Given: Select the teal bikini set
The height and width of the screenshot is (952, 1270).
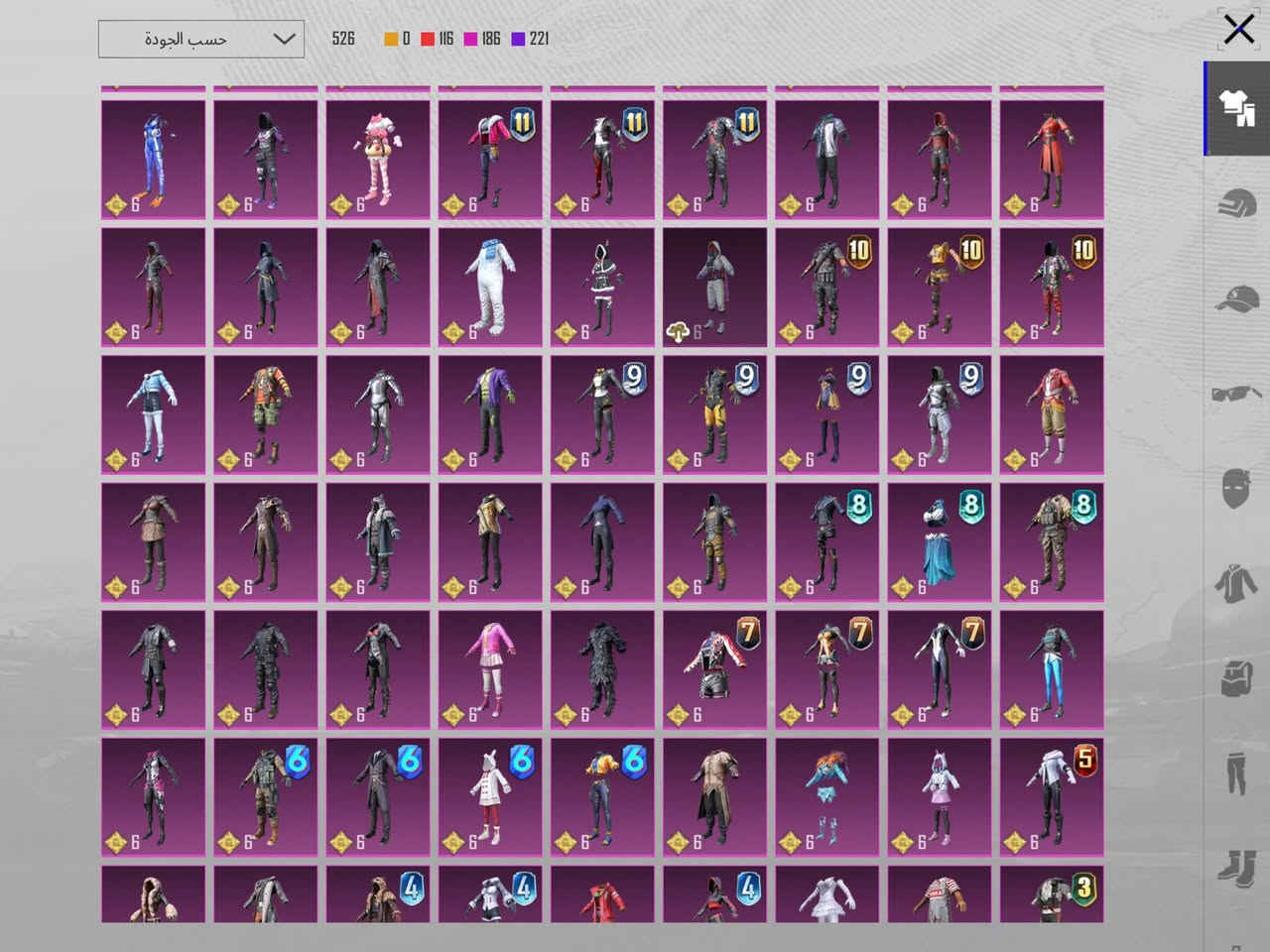Looking at the screenshot, I should 827,797.
